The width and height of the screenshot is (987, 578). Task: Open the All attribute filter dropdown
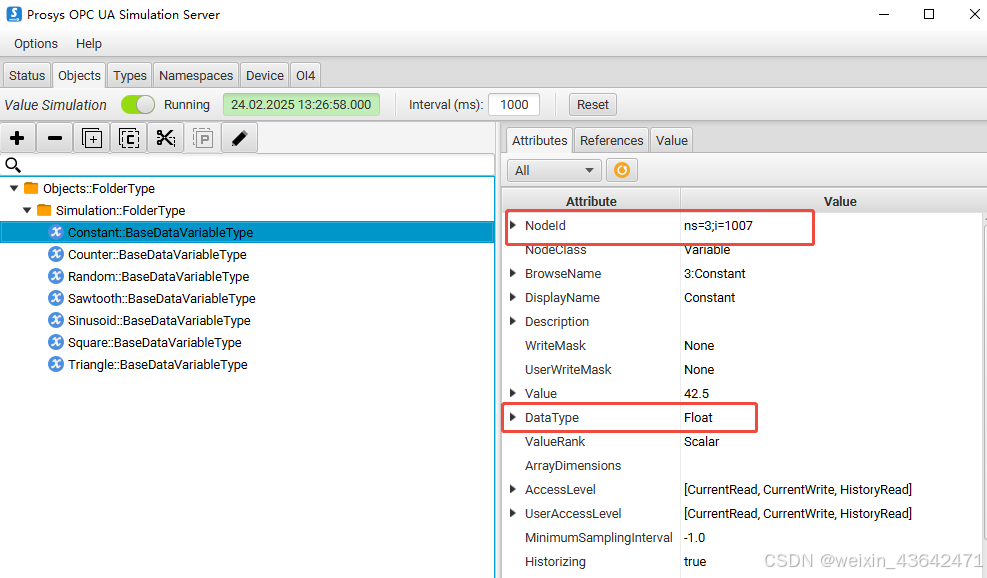554,170
